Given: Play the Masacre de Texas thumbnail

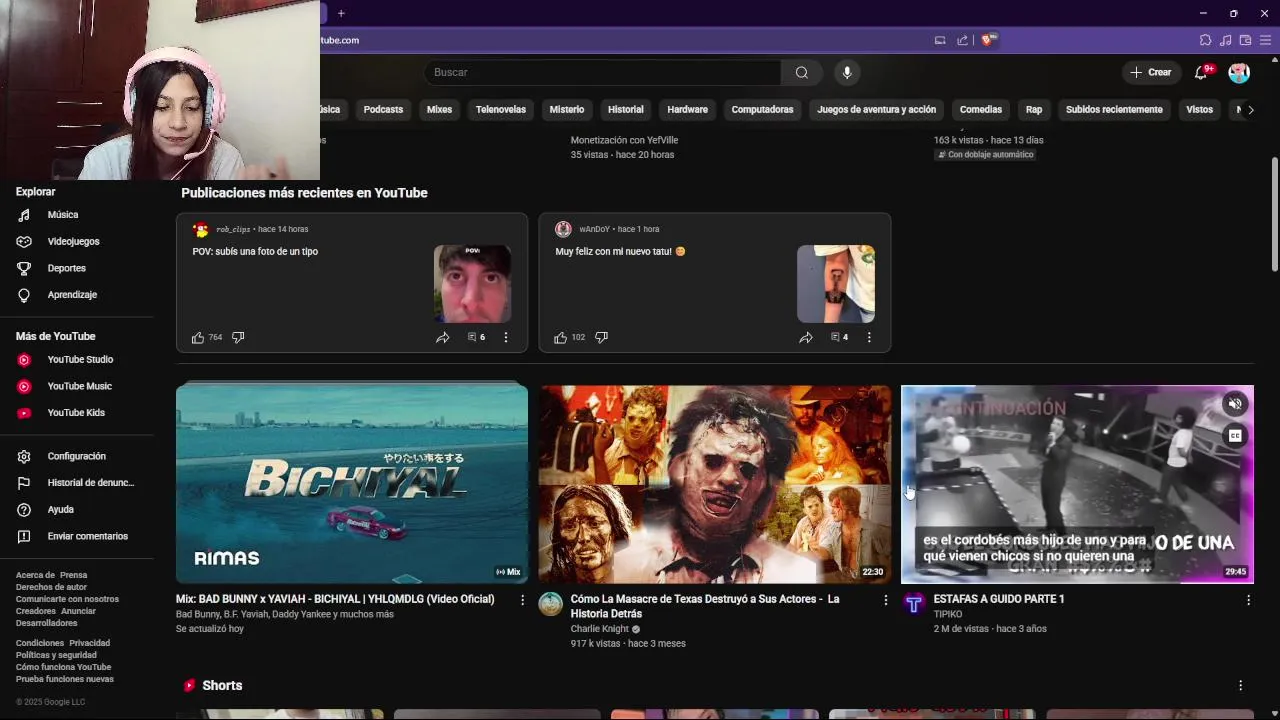Looking at the screenshot, I should pyautogui.click(x=715, y=483).
